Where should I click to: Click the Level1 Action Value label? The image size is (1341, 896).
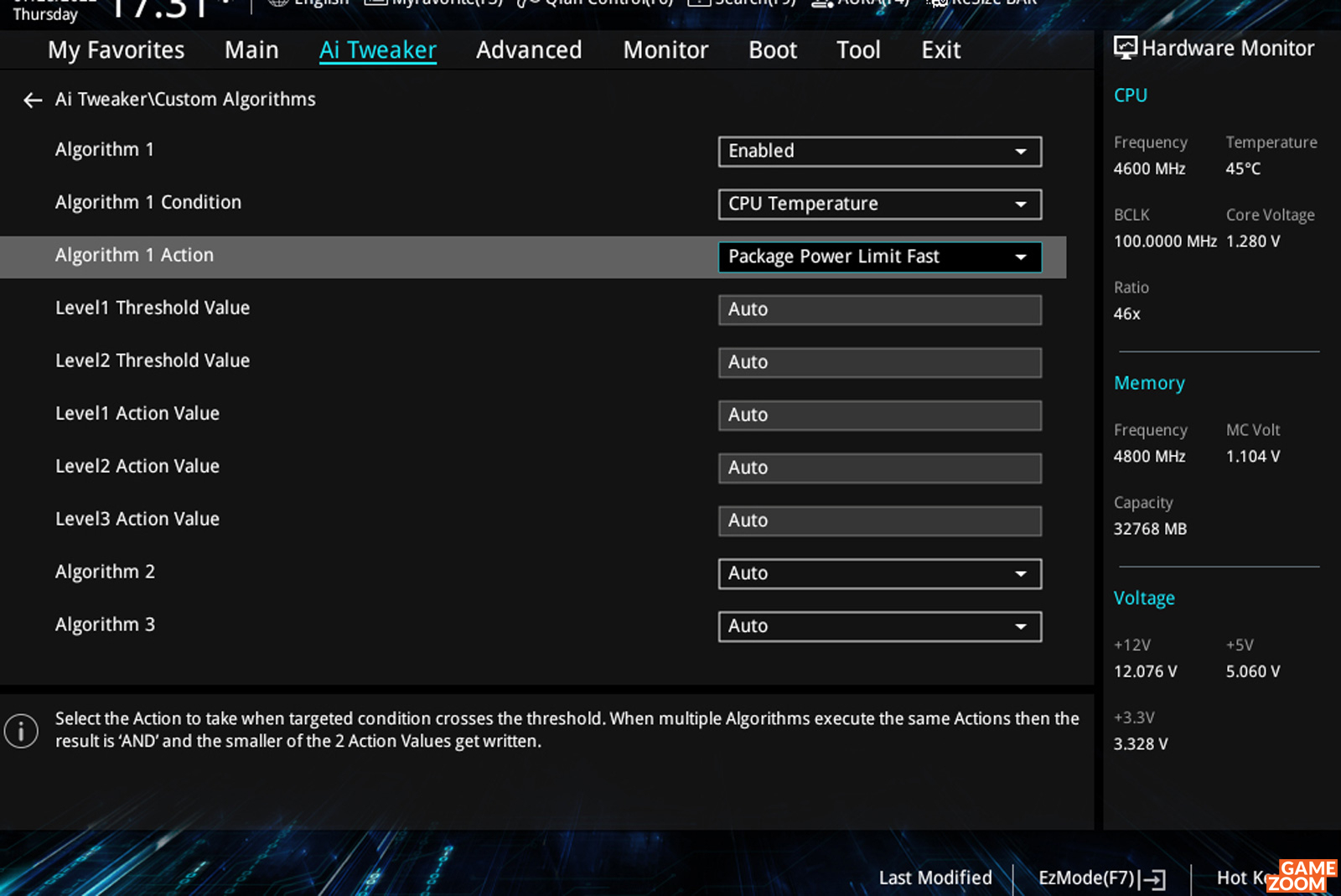tap(137, 414)
